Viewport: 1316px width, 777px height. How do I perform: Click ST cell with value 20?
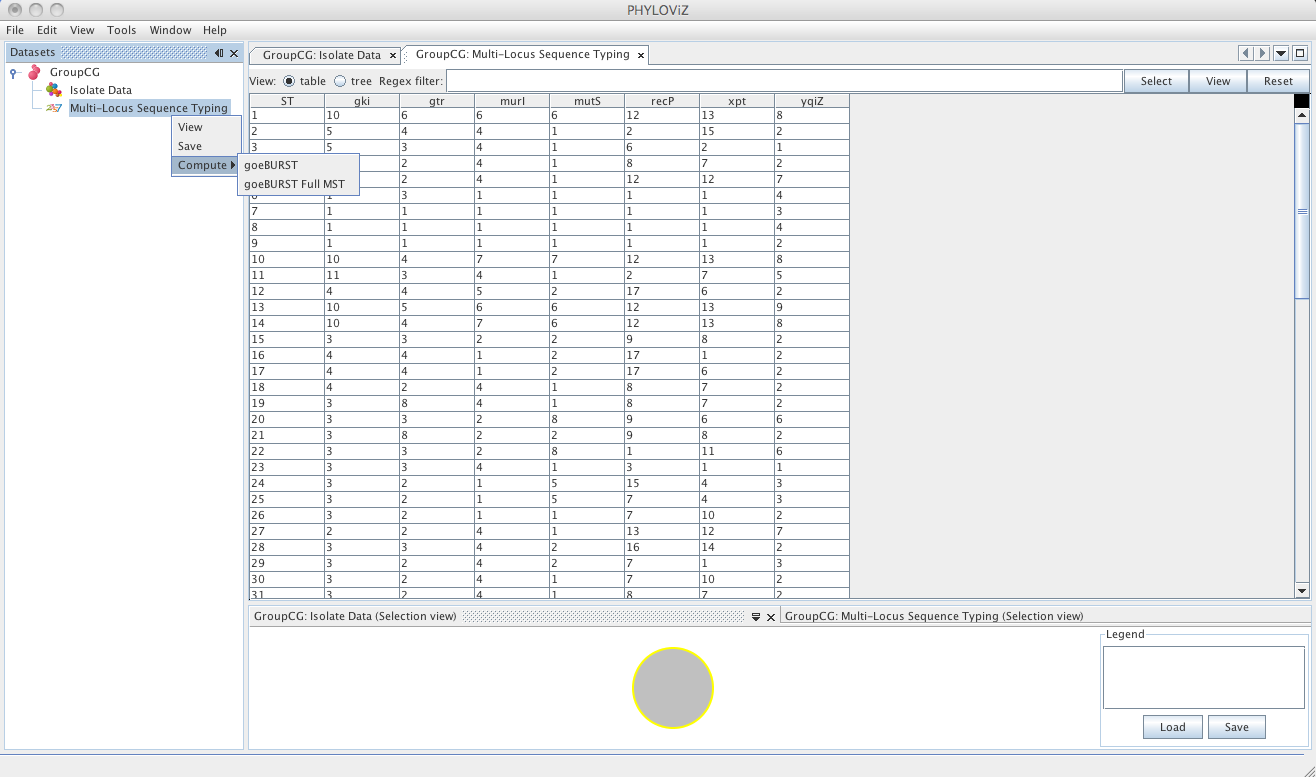pos(287,419)
